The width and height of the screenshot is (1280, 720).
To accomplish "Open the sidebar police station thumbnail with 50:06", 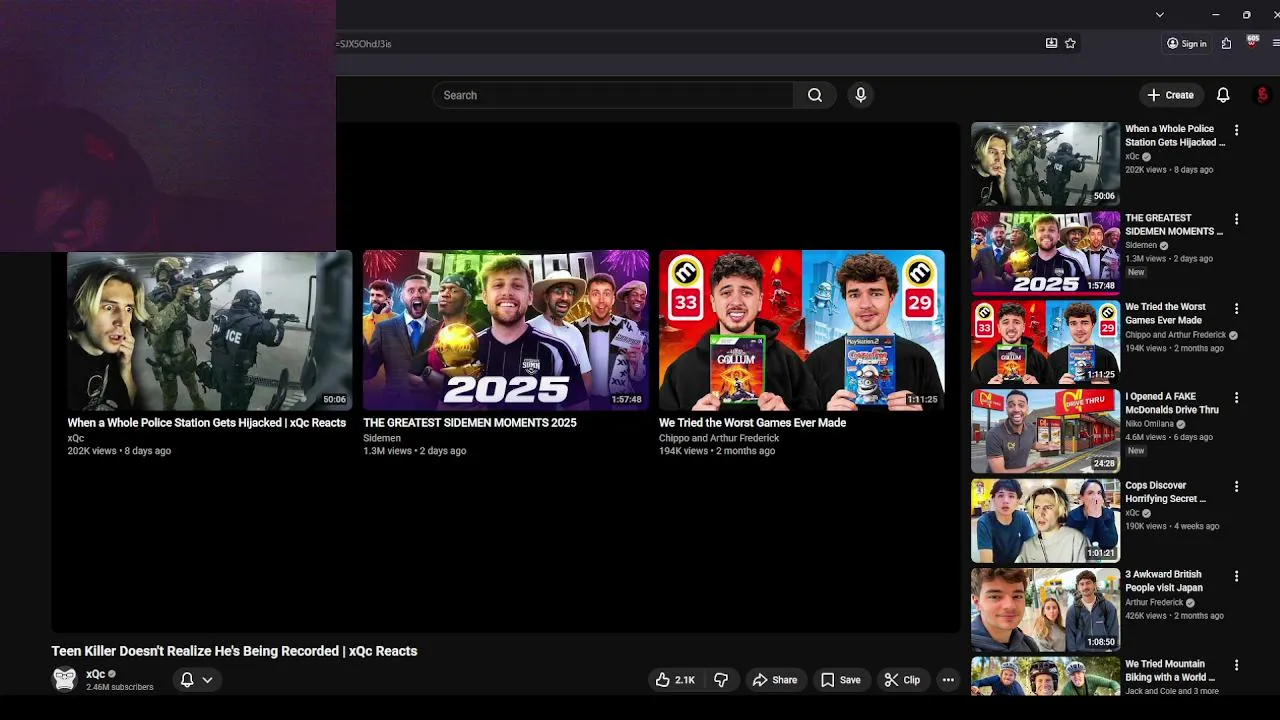I will [1045, 164].
